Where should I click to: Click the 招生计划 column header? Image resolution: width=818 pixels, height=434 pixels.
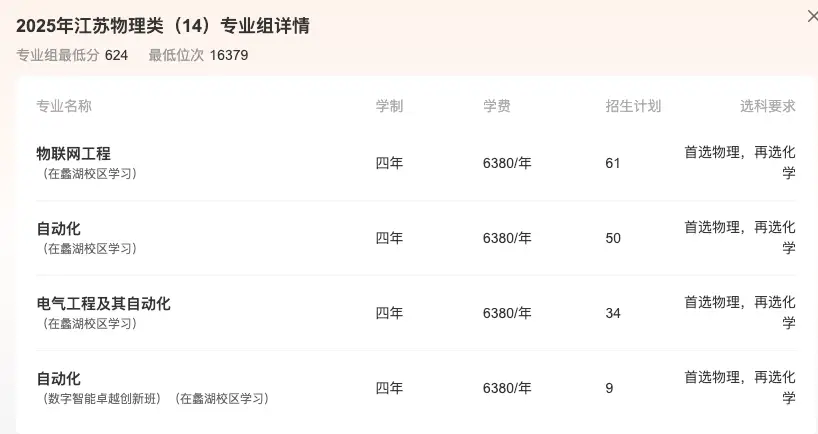(633, 106)
